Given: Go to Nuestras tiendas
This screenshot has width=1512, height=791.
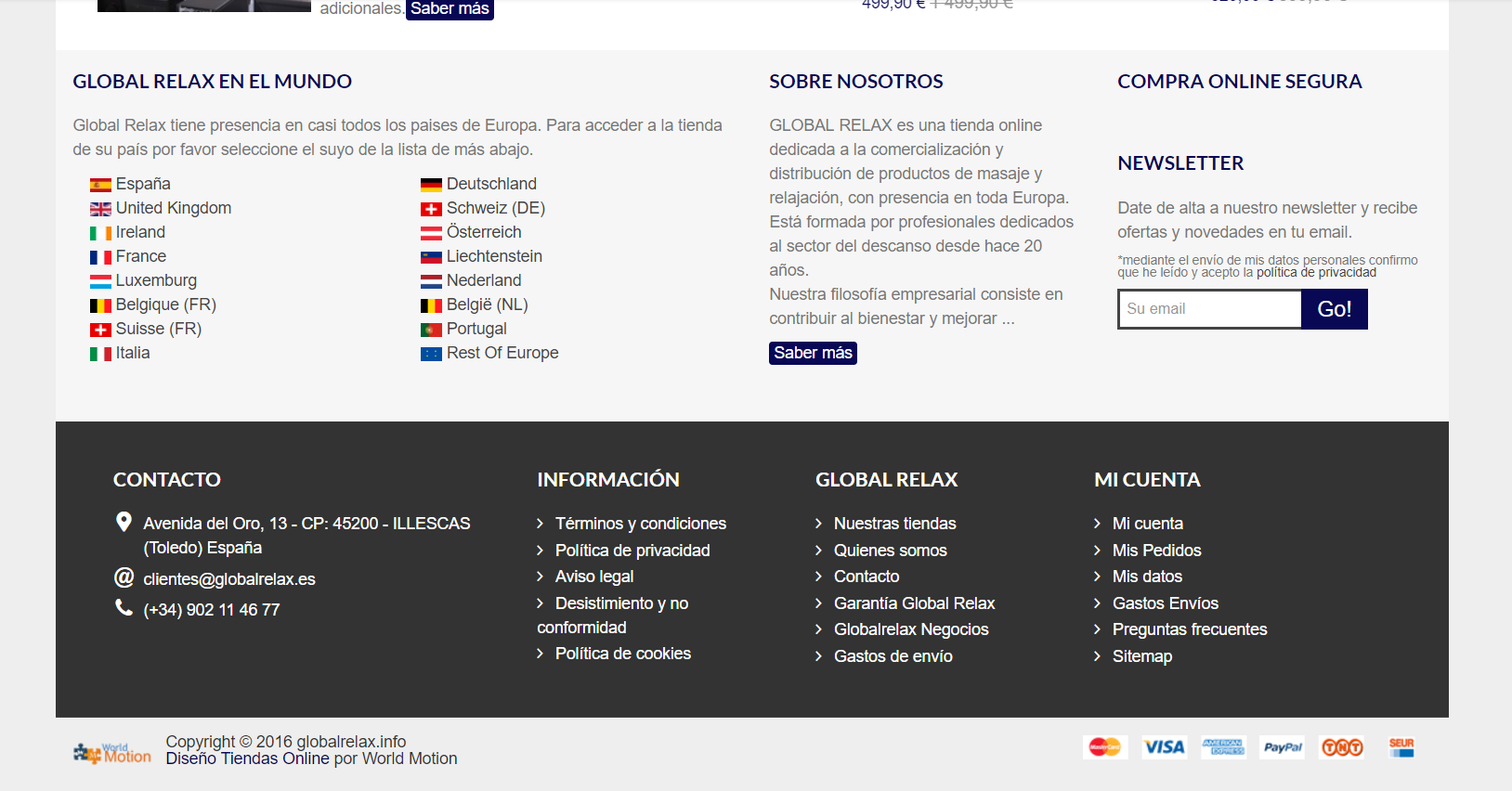Looking at the screenshot, I should click(x=895, y=524).
